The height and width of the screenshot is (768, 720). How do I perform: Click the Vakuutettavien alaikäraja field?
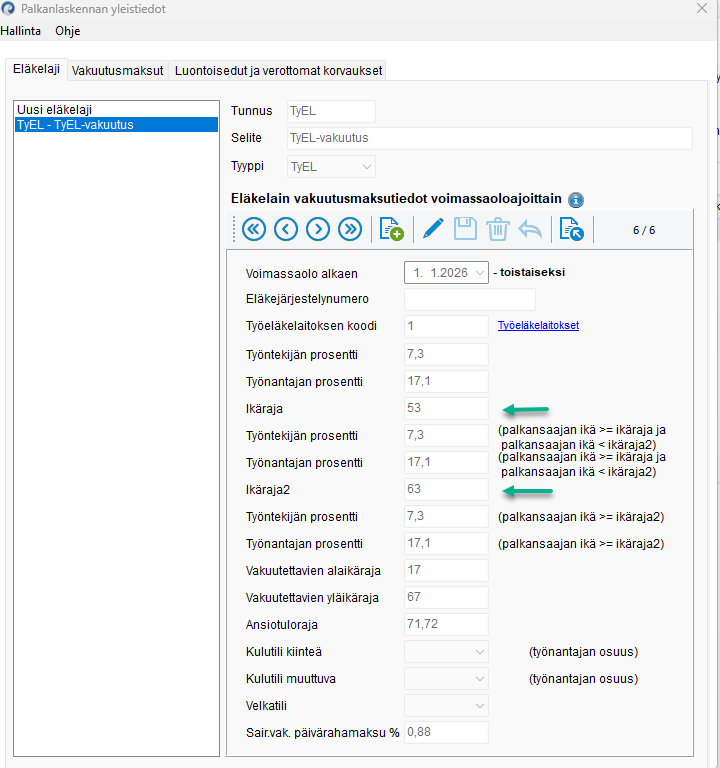(446, 570)
